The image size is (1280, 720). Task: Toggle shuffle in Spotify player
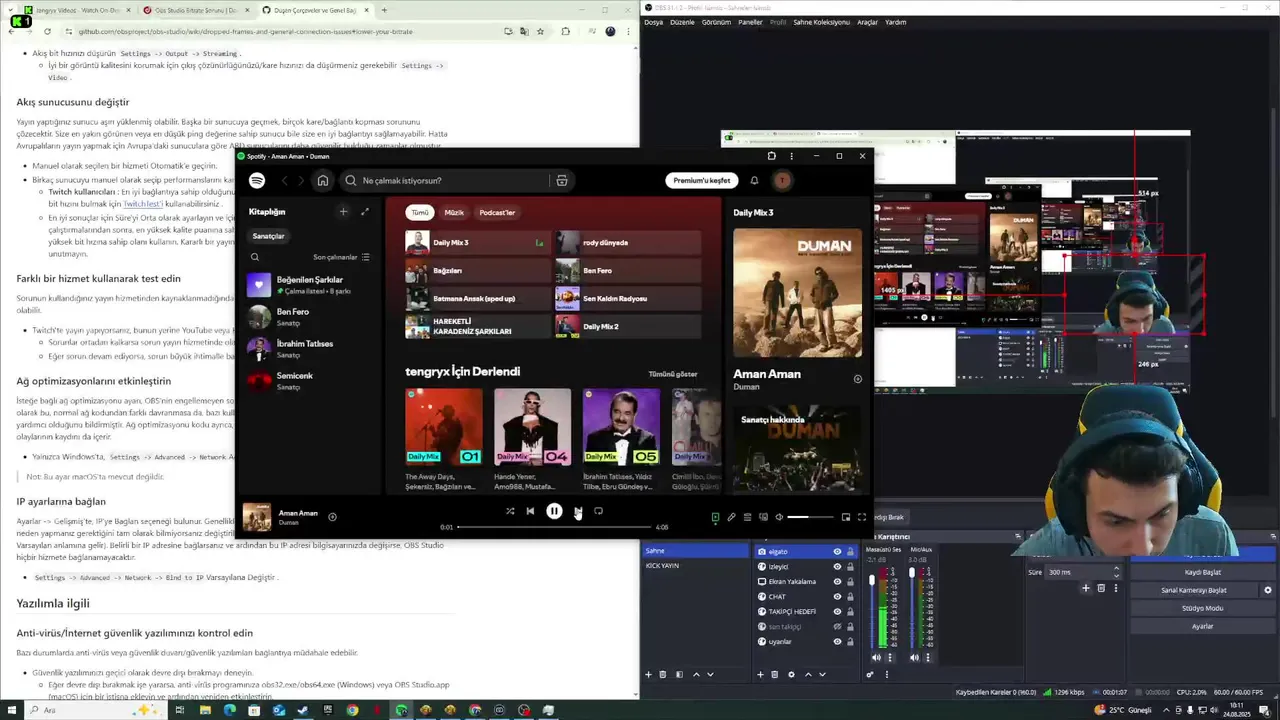pos(509,511)
